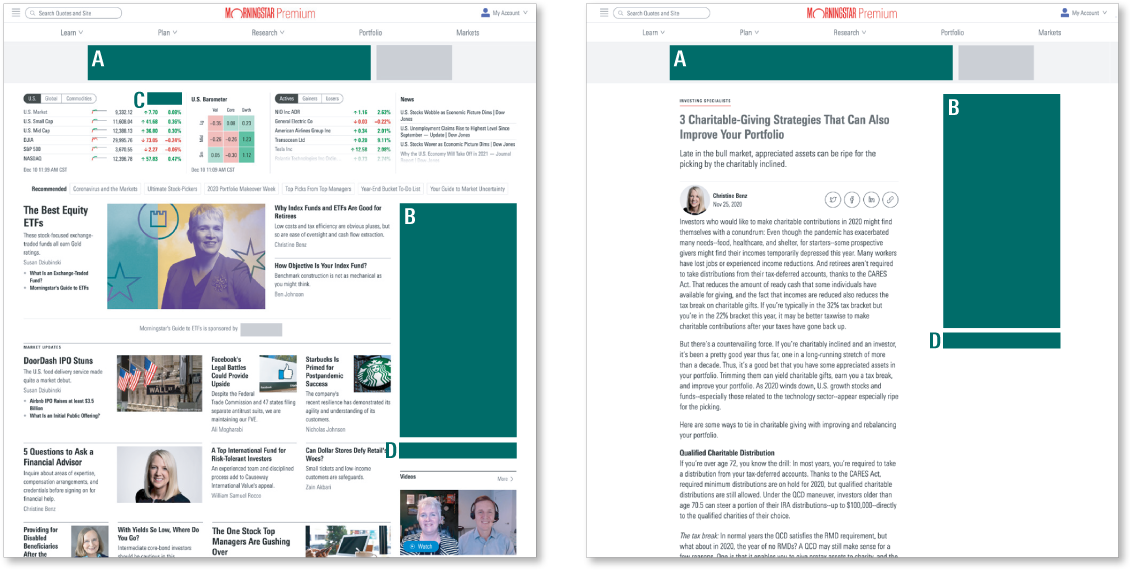
Task: Copy the article link via chain icon
Action: 890,200
